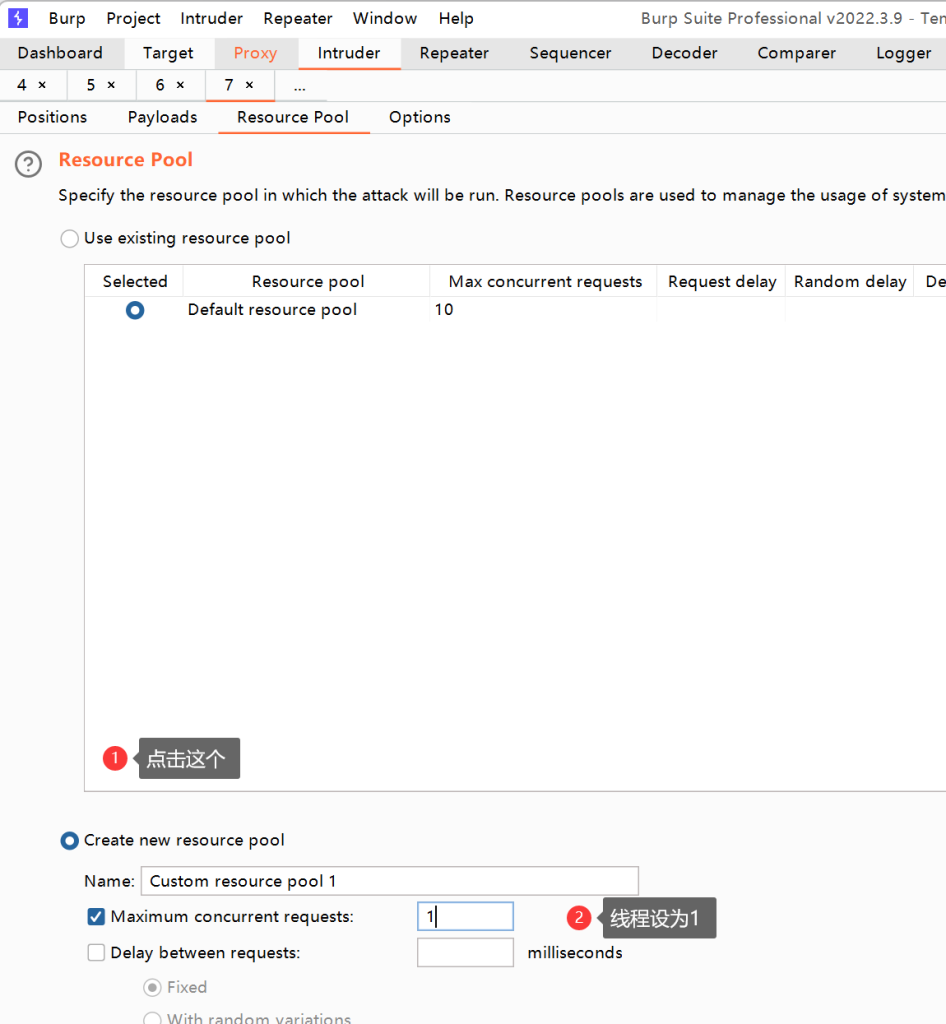The width and height of the screenshot is (946, 1024).
Task: Switch to the Dashboard tab
Action: coord(60,53)
